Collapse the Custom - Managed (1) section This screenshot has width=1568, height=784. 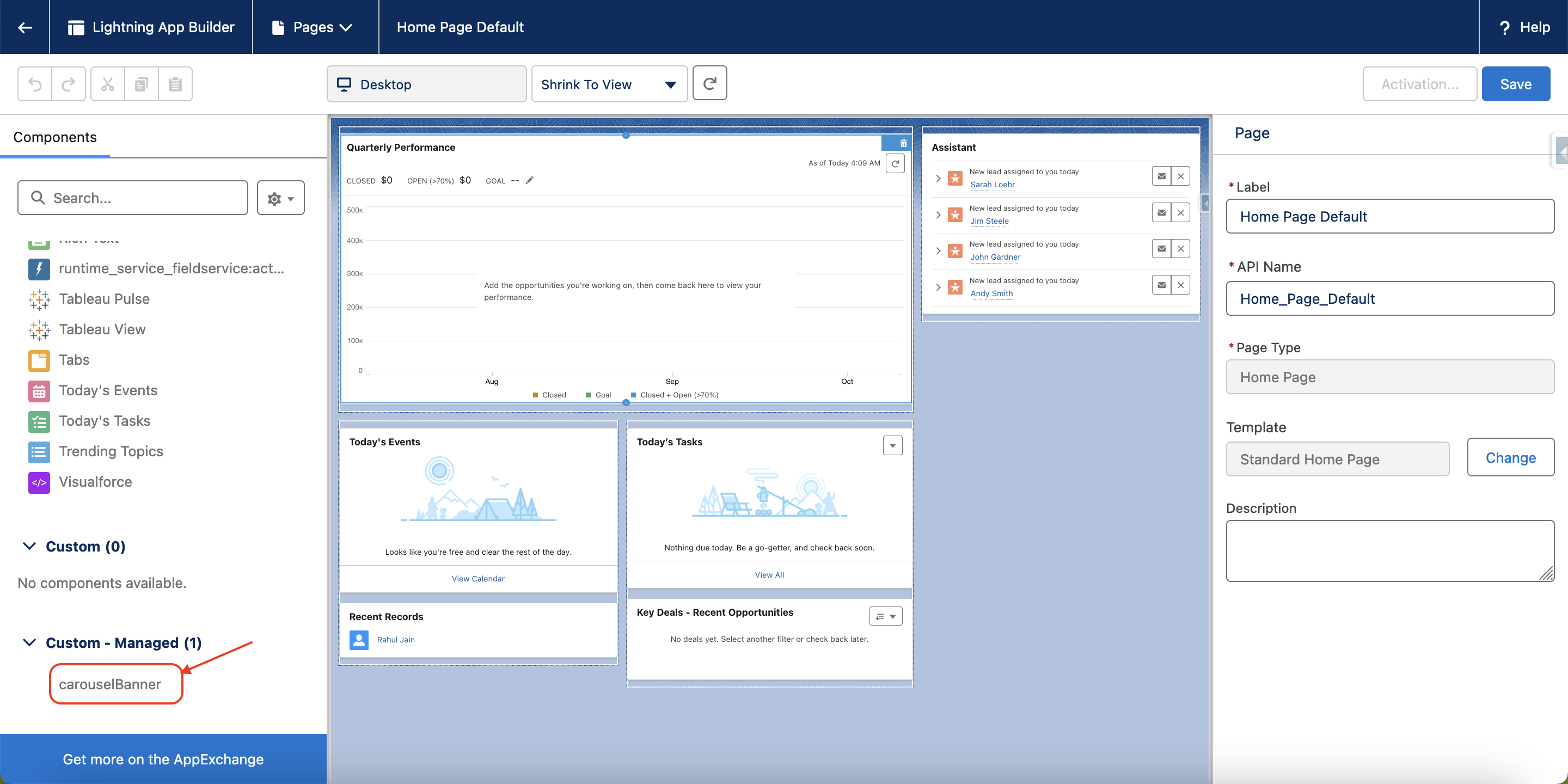(x=29, y=643)
